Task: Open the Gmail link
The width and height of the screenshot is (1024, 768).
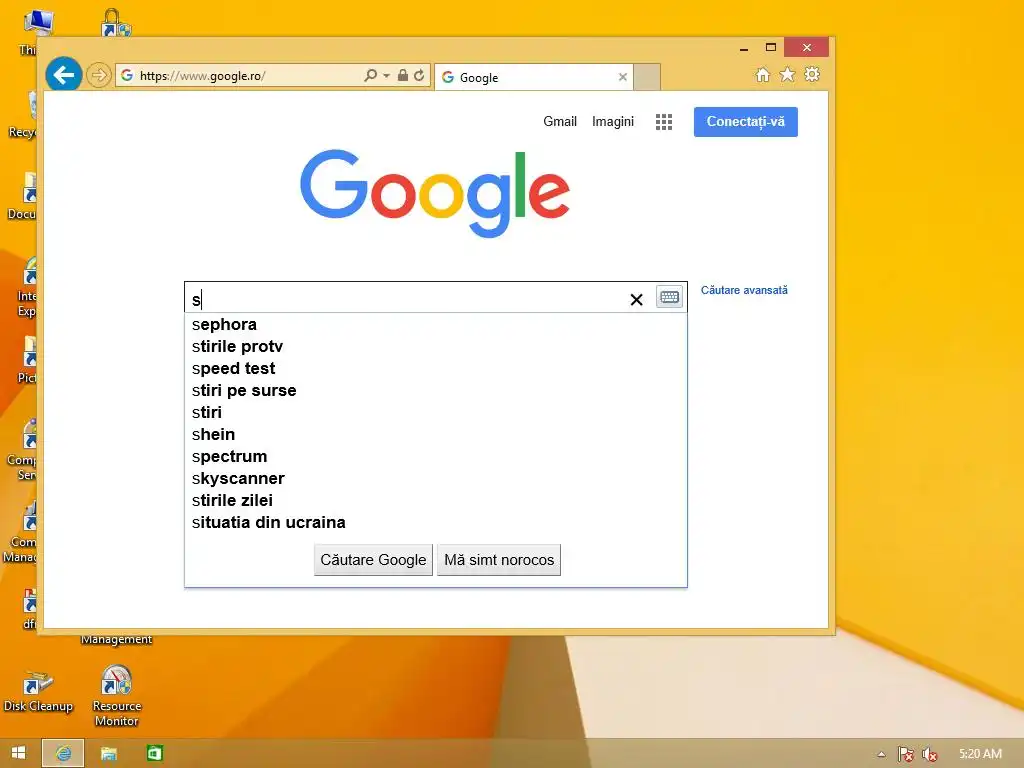Action: click(560, 121)
